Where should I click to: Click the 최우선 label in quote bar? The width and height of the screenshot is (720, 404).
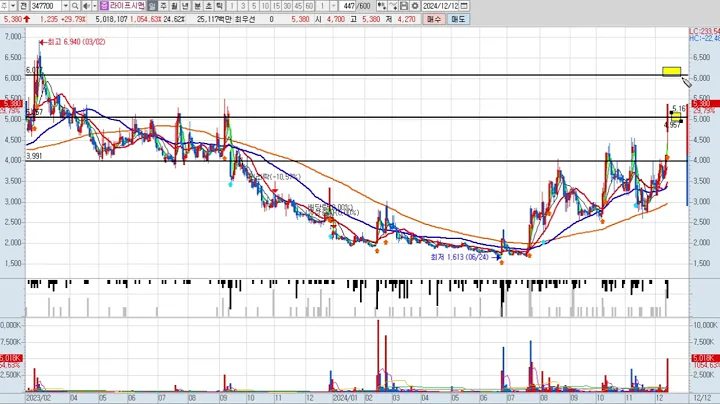(244, 19)
